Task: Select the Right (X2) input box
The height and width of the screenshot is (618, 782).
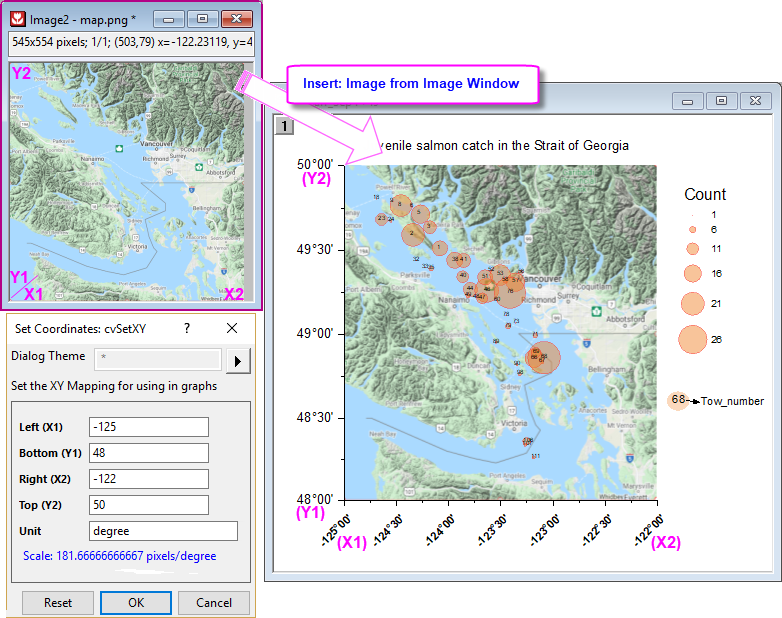Action: click(x=148, y=479)
